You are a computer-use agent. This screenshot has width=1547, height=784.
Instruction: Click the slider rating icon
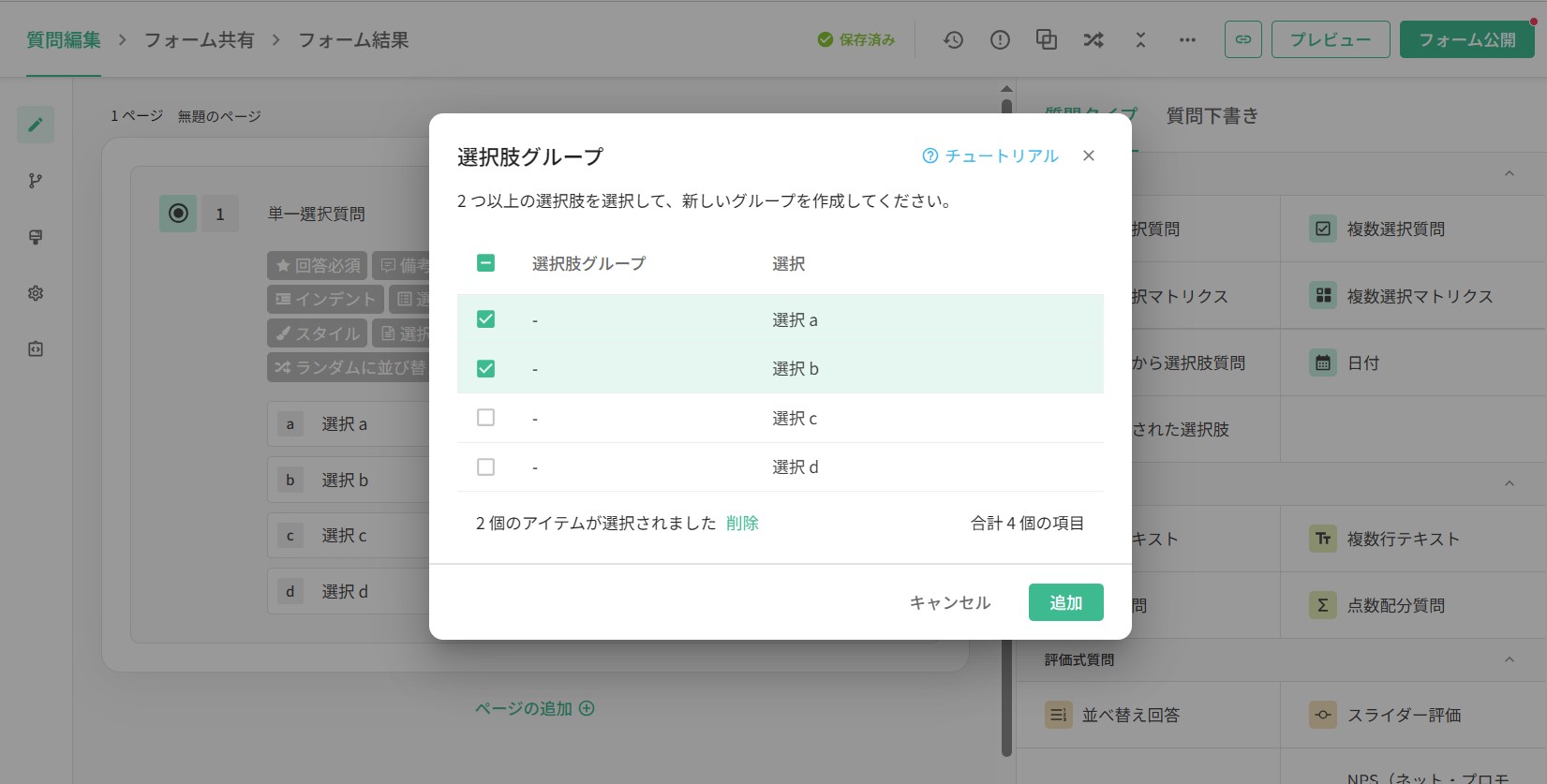click(1323, 715)
